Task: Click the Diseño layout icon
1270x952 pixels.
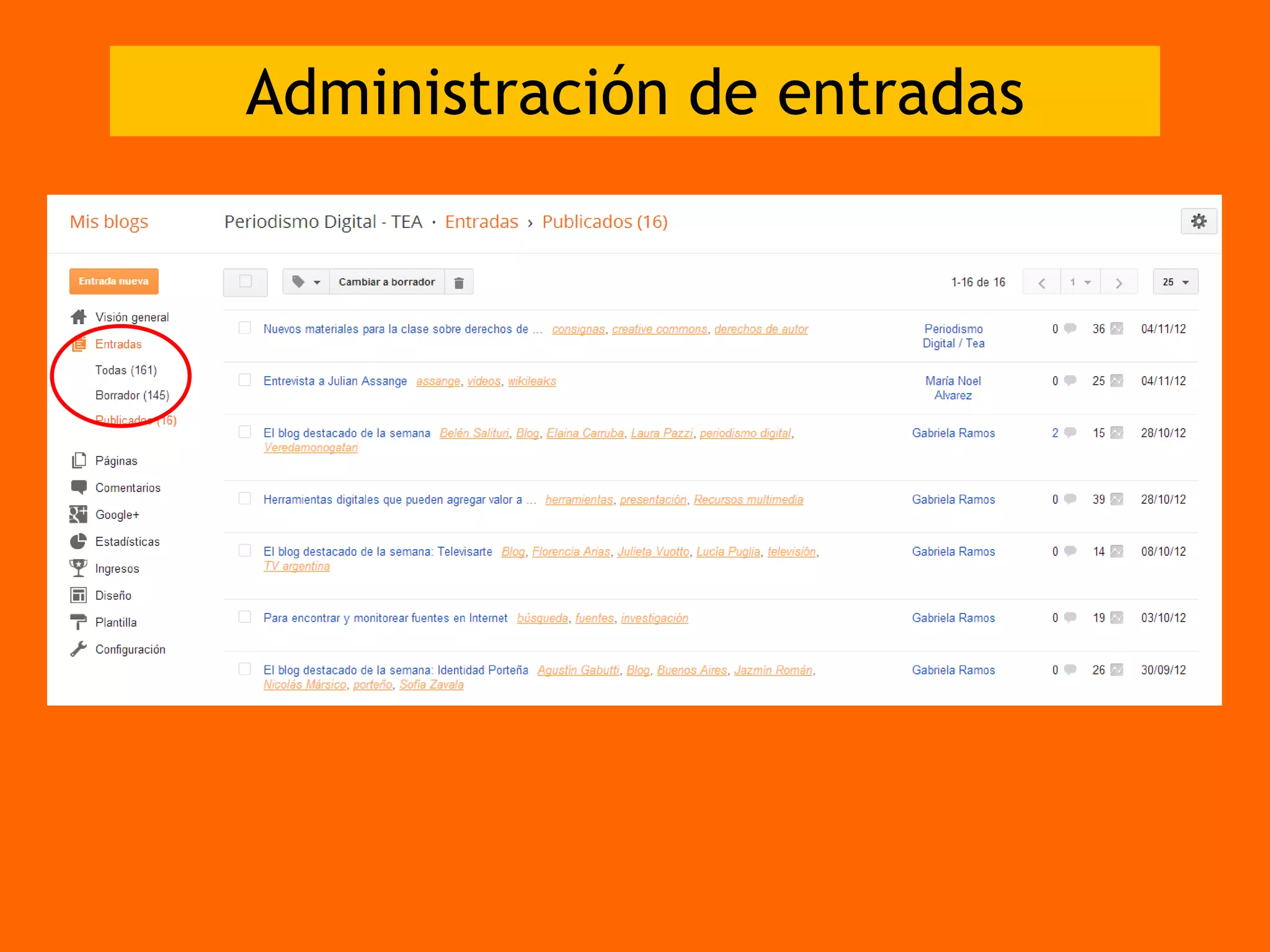Action: pos(79,595)
